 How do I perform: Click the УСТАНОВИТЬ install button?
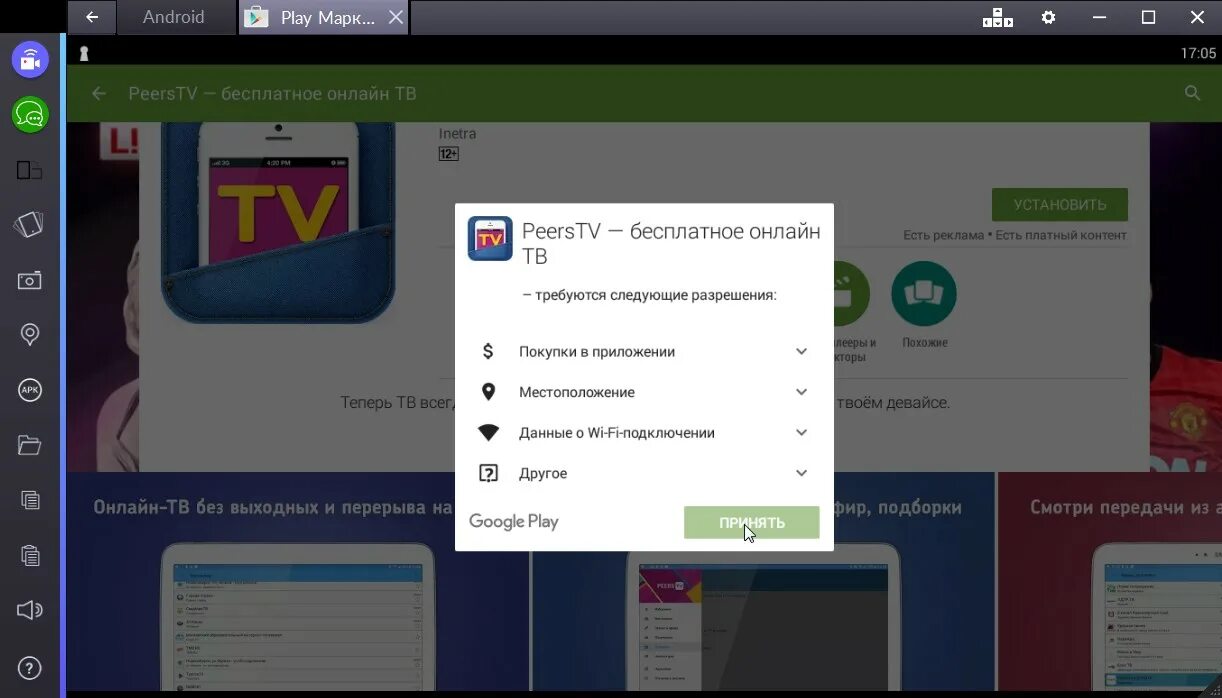coord(1059,204)
